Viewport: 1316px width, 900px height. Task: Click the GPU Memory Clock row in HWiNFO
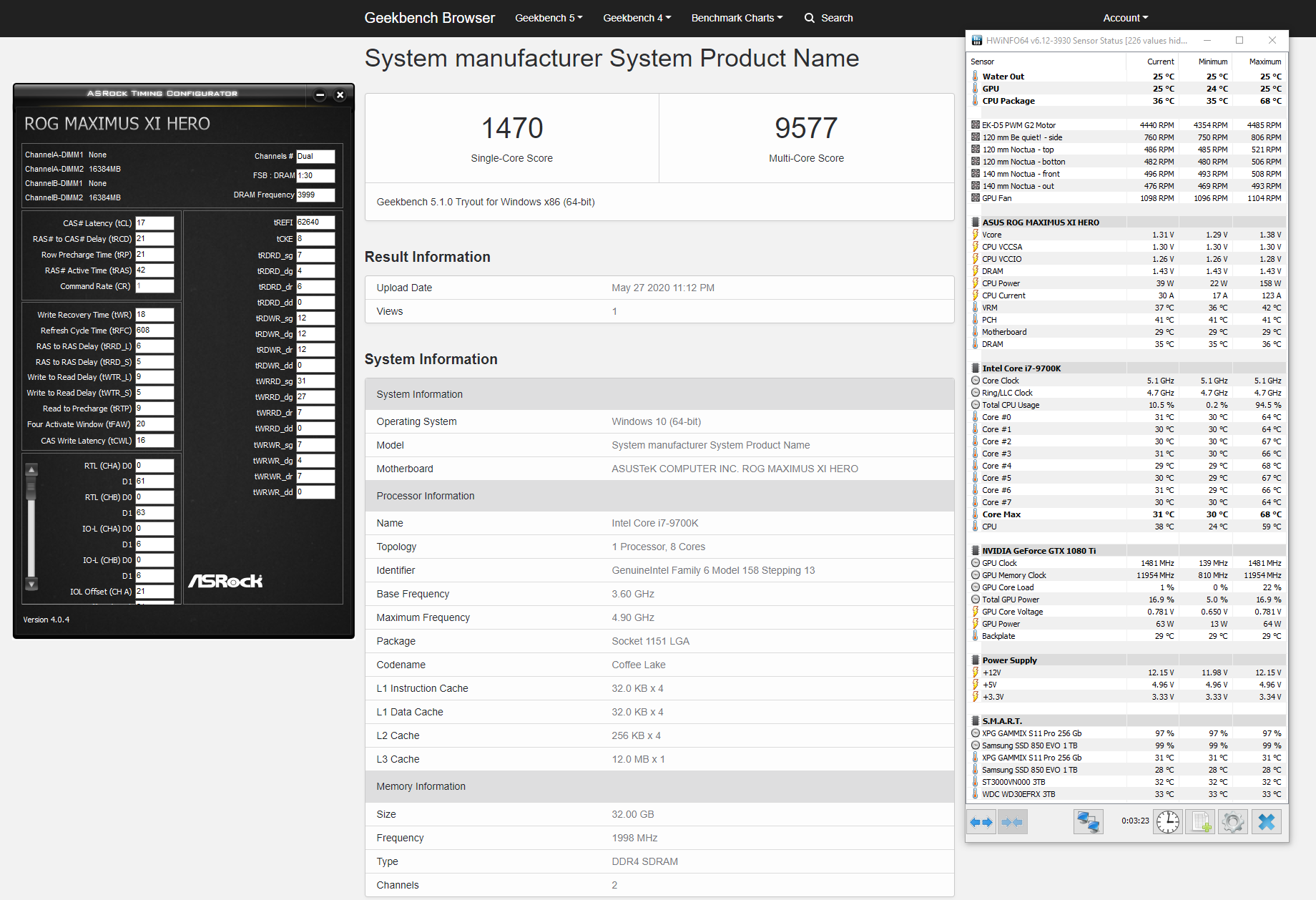(1126, 575)
